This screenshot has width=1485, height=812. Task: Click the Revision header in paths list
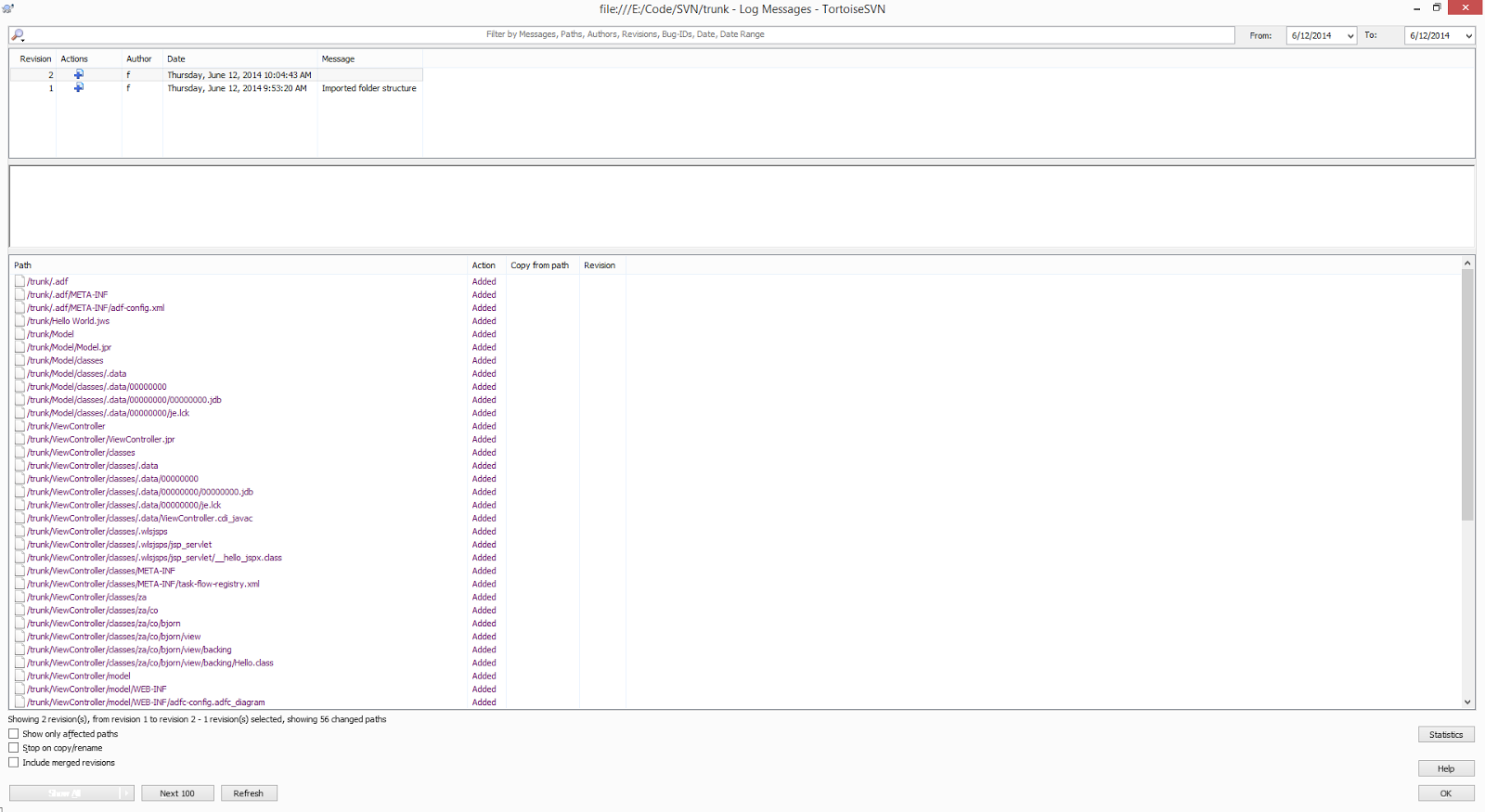point(601,265)
